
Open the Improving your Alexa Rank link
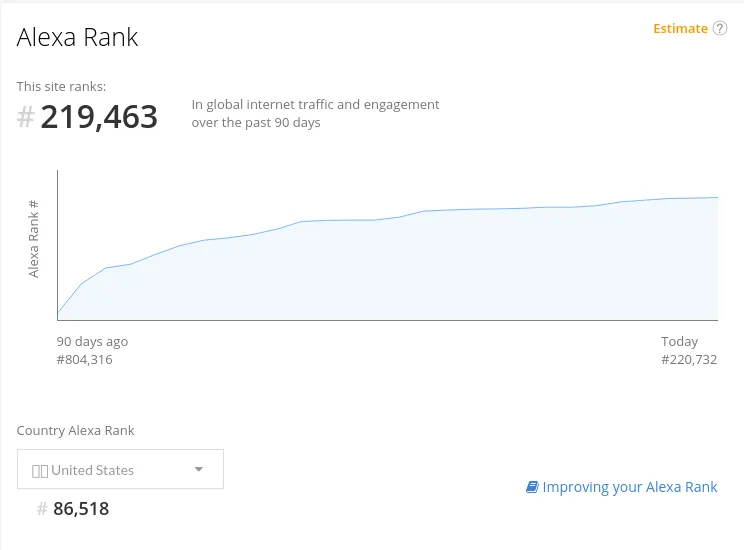tap(630, 487)
